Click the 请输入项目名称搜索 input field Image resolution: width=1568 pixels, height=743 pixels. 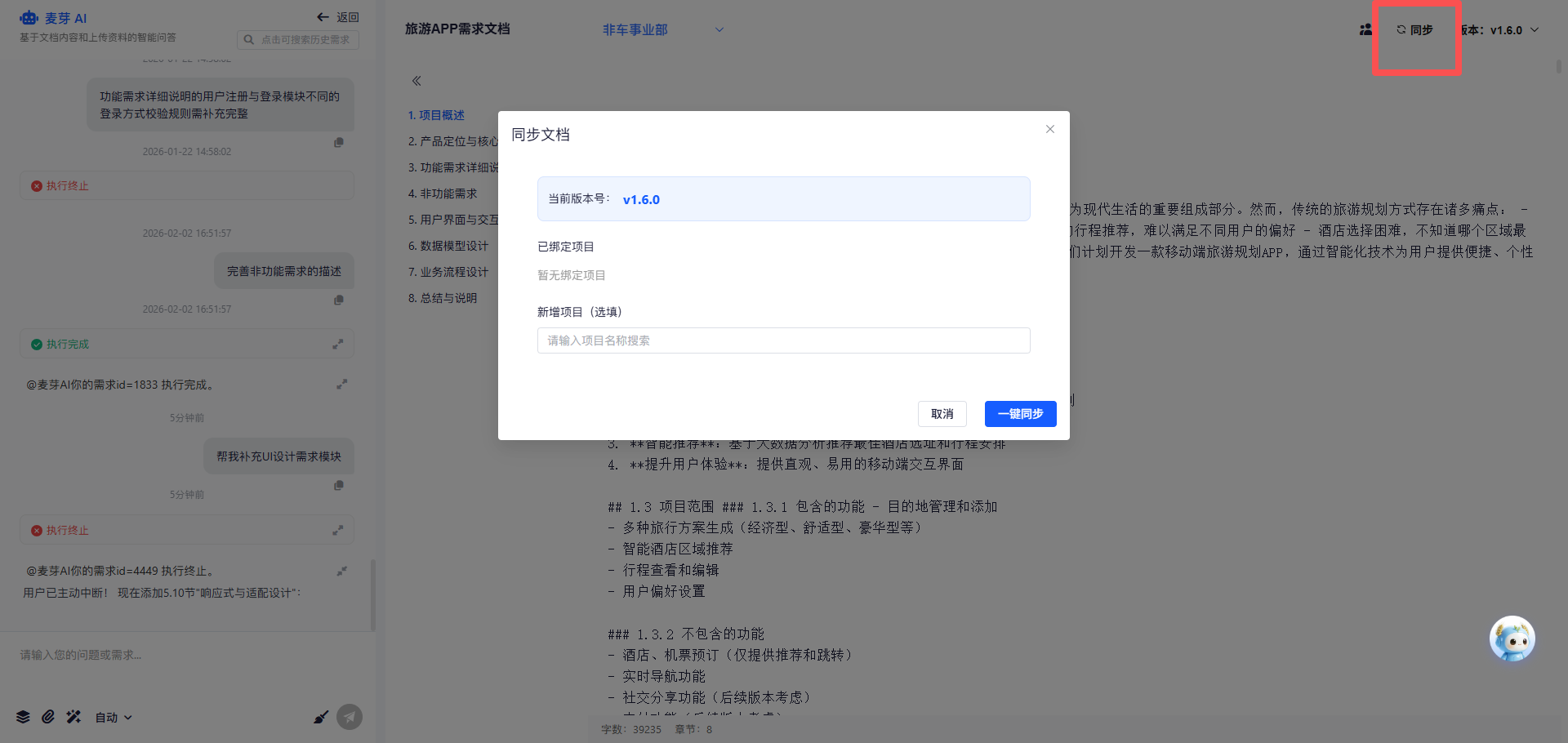784,340
